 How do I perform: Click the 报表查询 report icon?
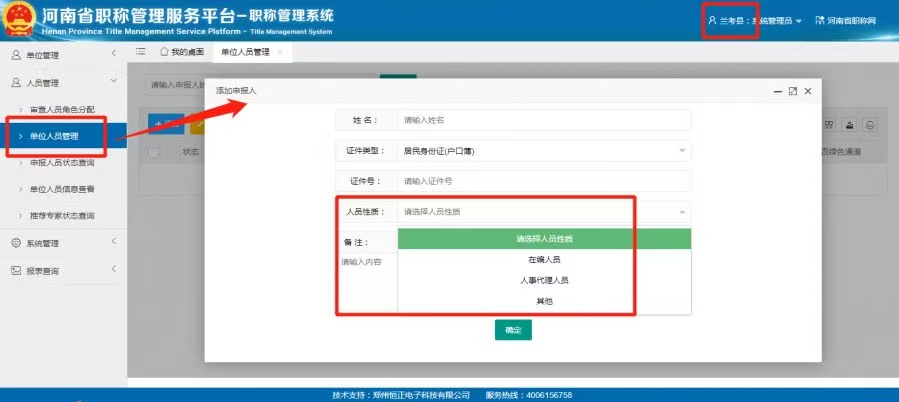(16, 271)
